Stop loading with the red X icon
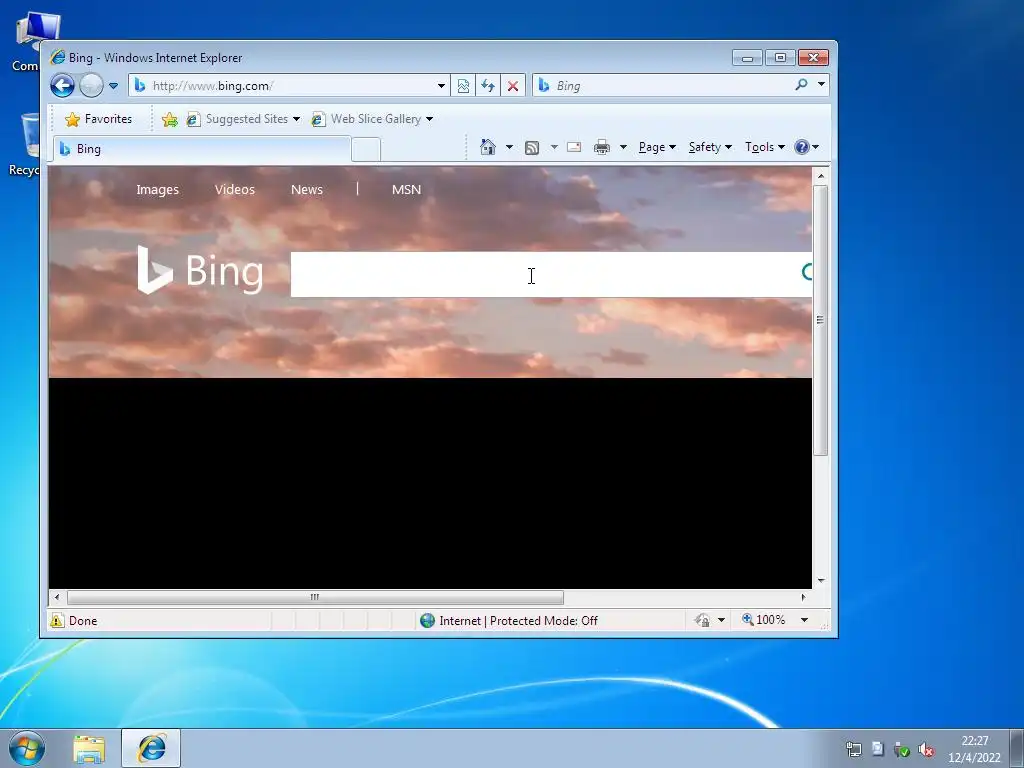 (x=513, y=86)
